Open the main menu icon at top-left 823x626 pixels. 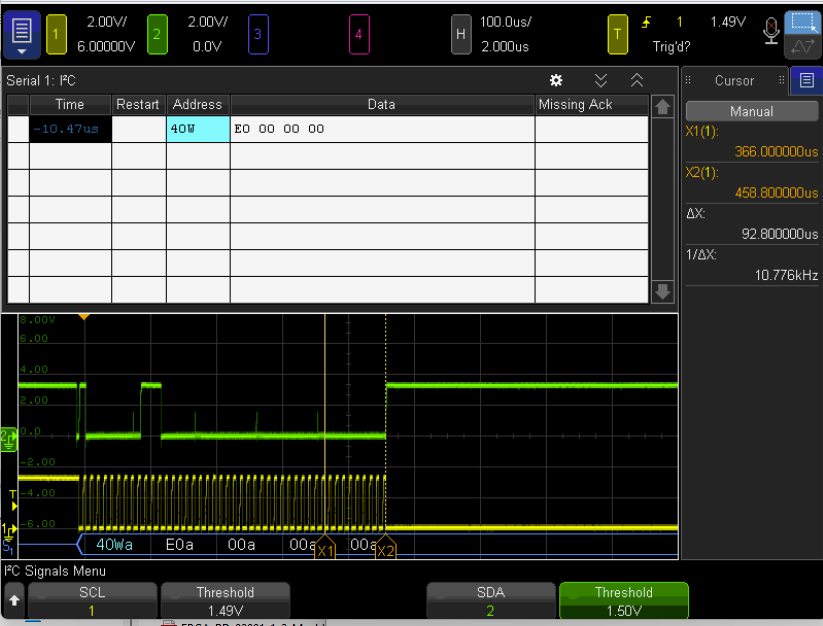click(x=23, y=34)
